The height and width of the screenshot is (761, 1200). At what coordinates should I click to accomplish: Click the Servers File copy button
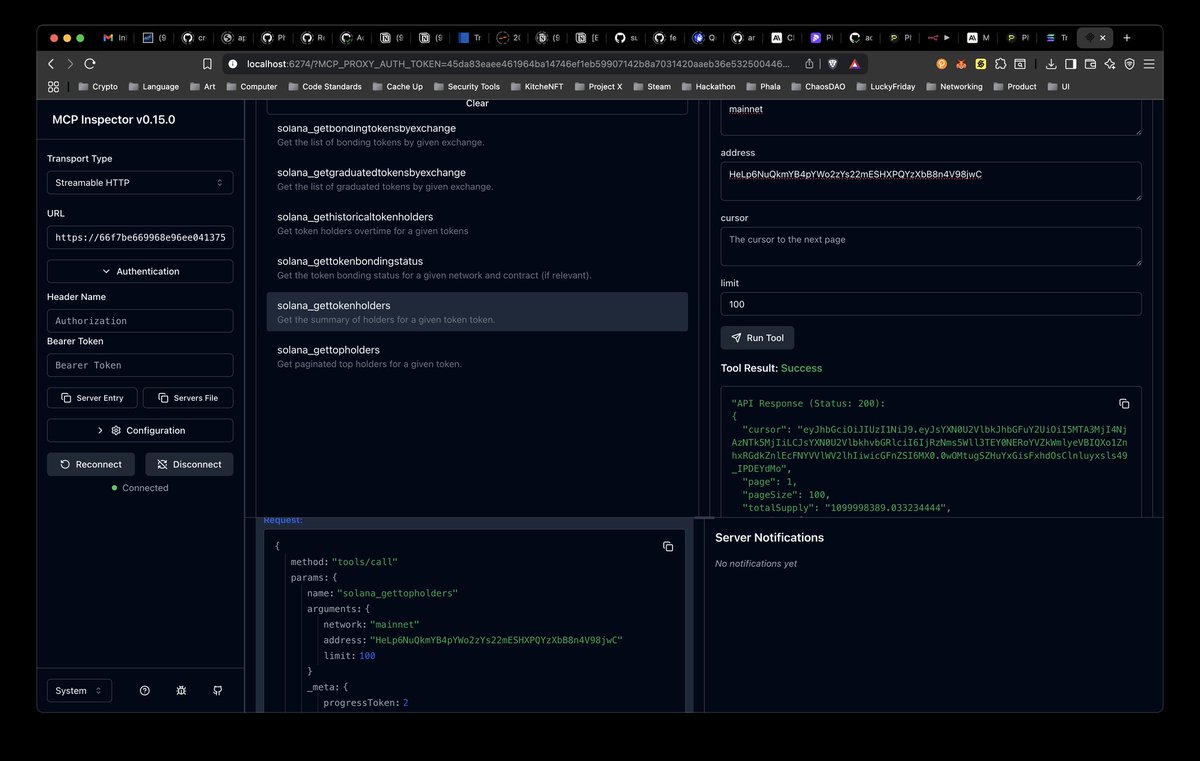click(x=188, y=398)
